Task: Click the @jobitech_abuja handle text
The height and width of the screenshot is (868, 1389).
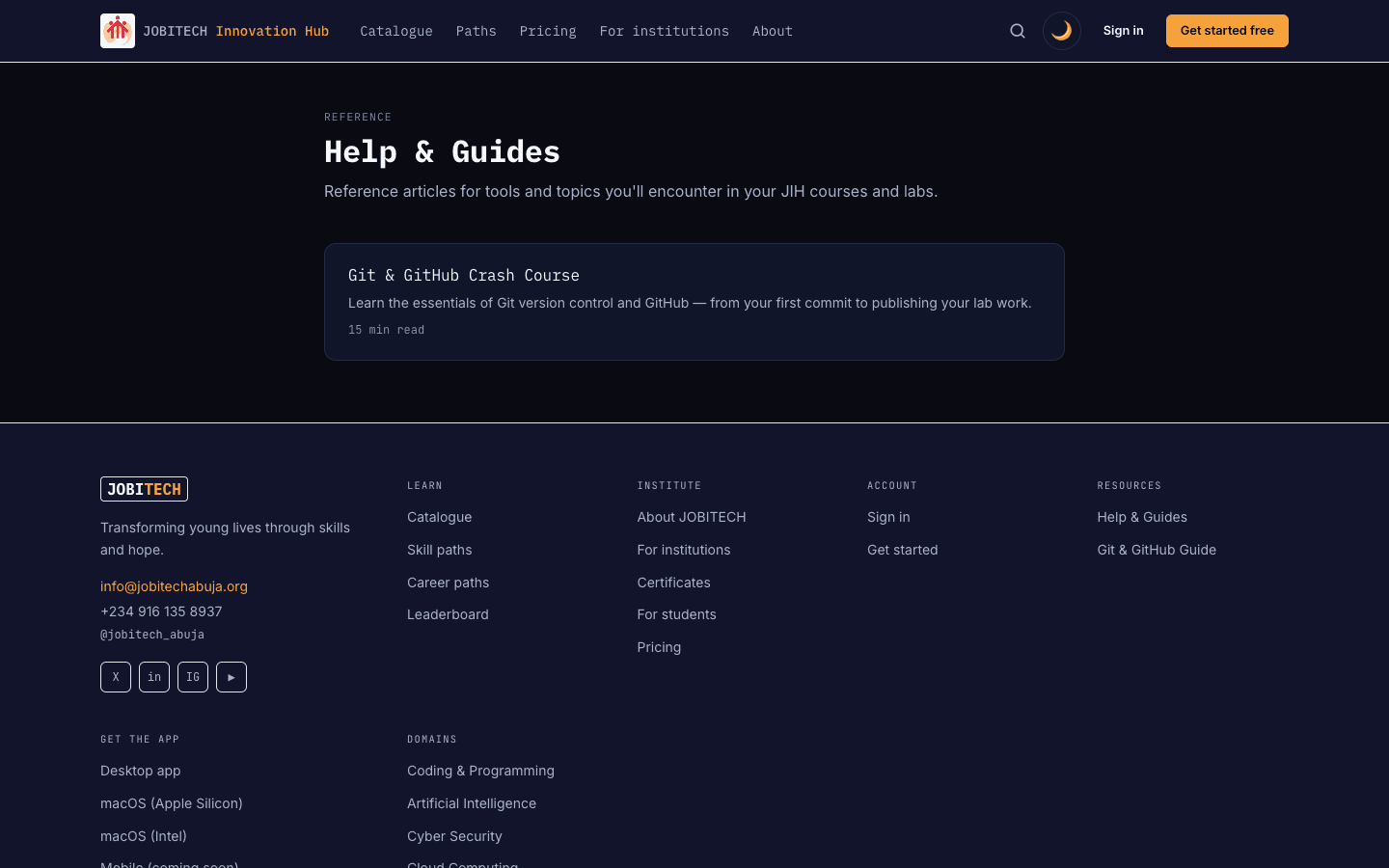Action: click(x=152, y=635)
